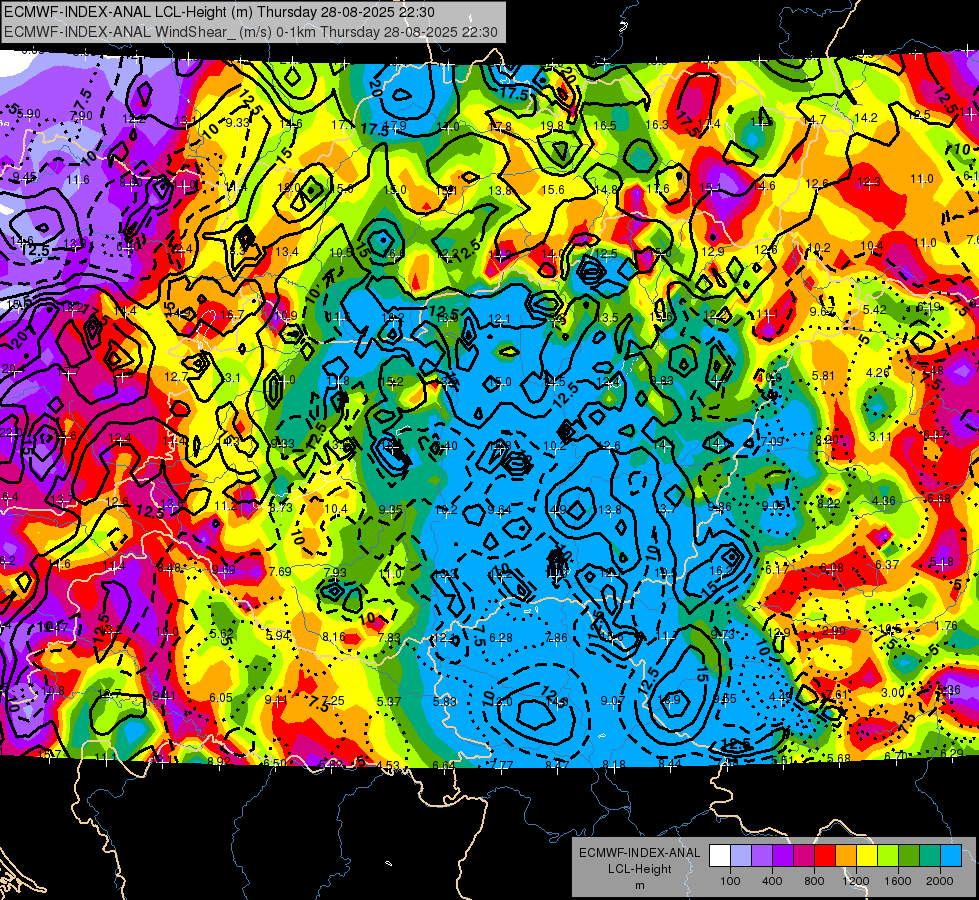Click the wind shear value 7.86
This screenshot has width=979, height=900.
coord(556,638)
